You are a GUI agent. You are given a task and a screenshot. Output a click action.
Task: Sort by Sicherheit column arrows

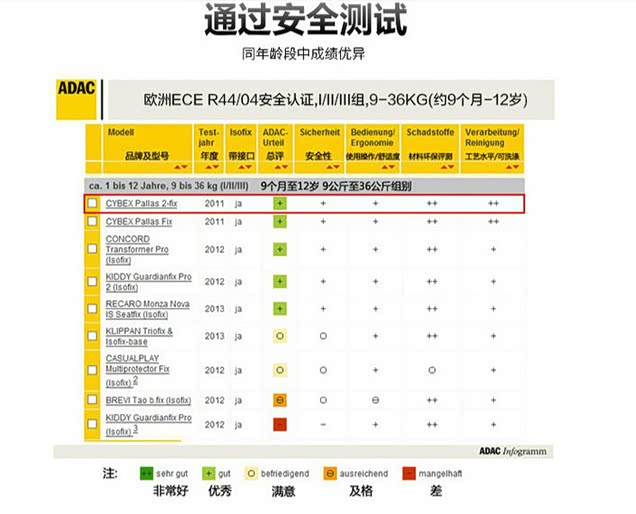tap(333, 167)
